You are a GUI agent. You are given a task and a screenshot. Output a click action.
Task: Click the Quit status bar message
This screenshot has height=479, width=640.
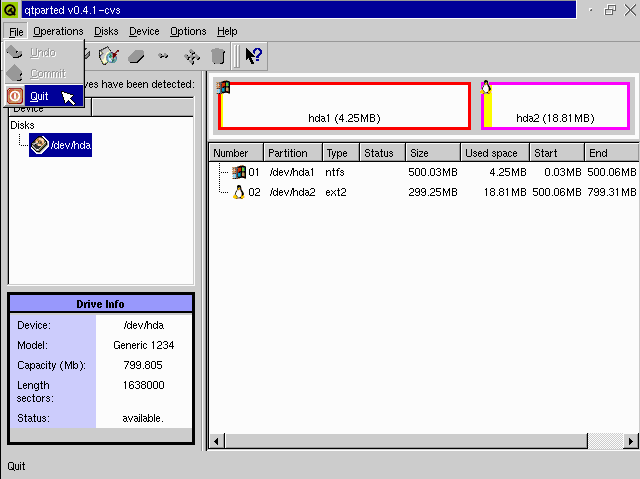click(16, 466)
